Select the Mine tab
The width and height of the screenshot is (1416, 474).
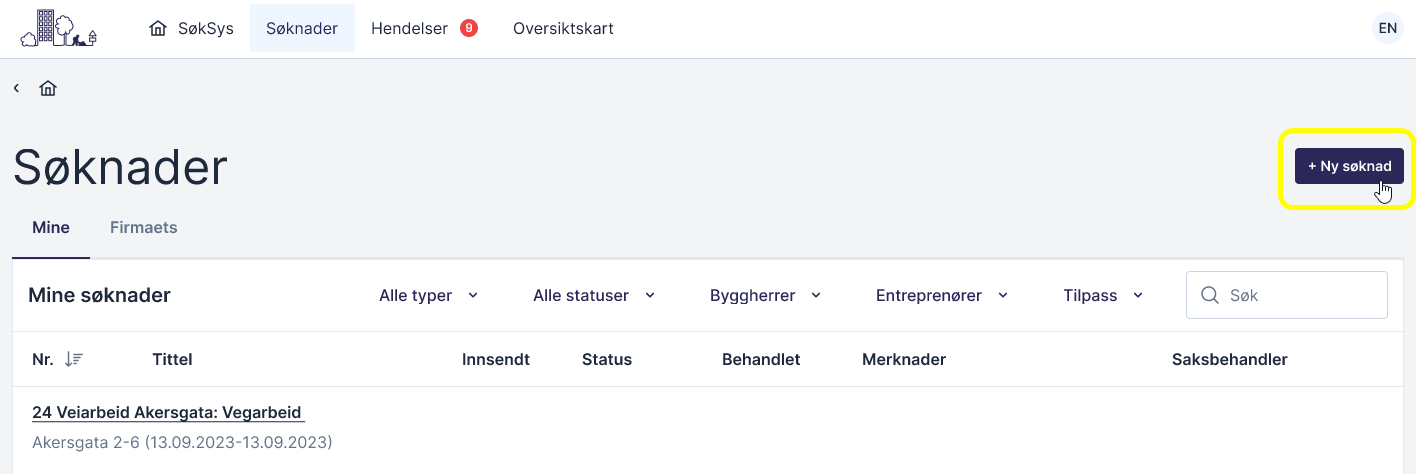51,227
